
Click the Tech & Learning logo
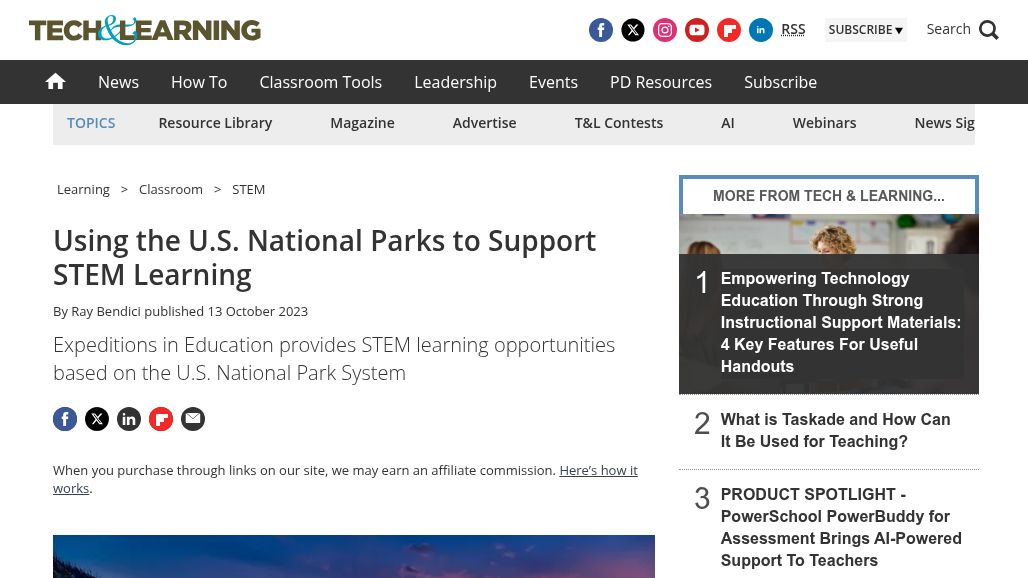(x=145, y=30)
